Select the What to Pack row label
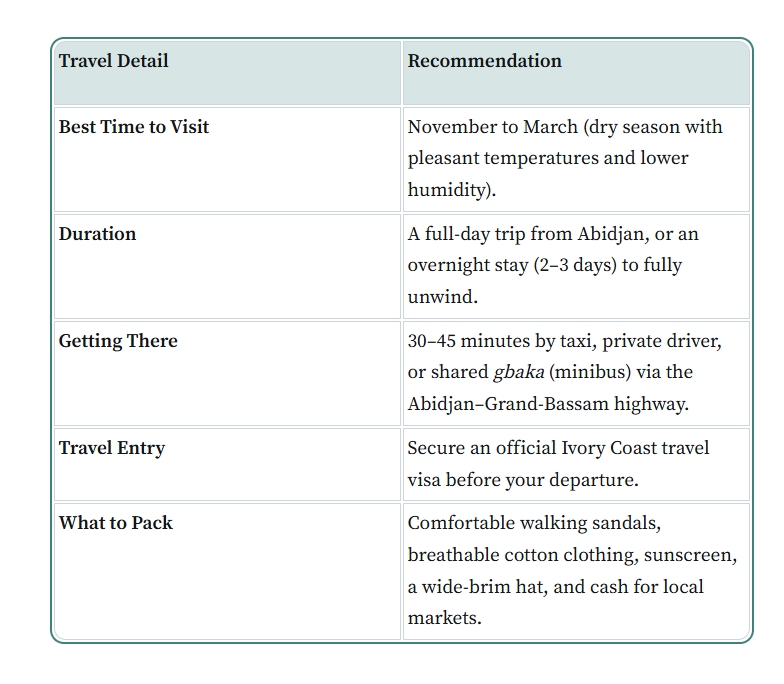The width and height of the screenshot is (784, 684). [116, 523]
